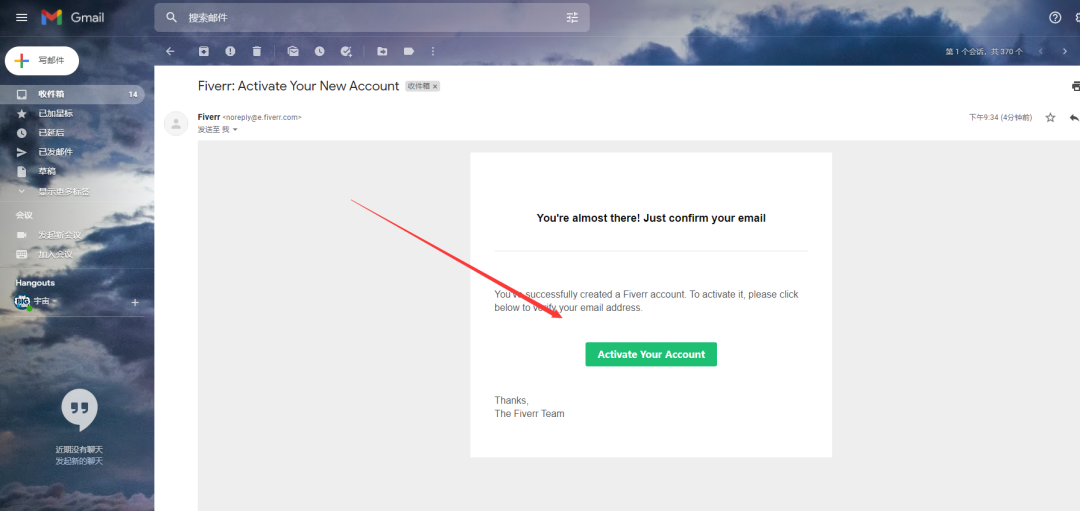Open search options filter in search bar

572,18
